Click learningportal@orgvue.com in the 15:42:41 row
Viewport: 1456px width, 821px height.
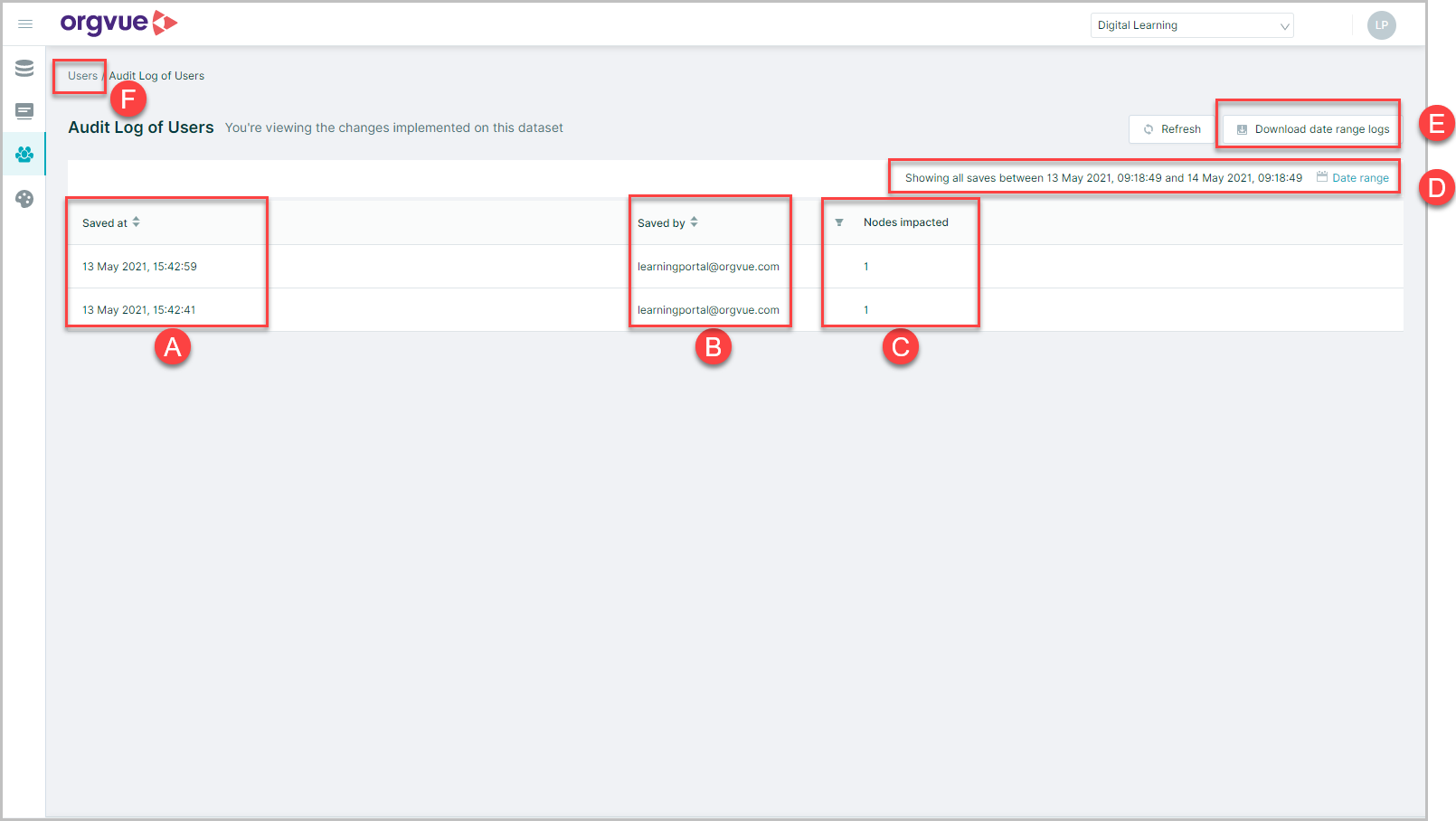pyautogui.click(x=708, y=310)
